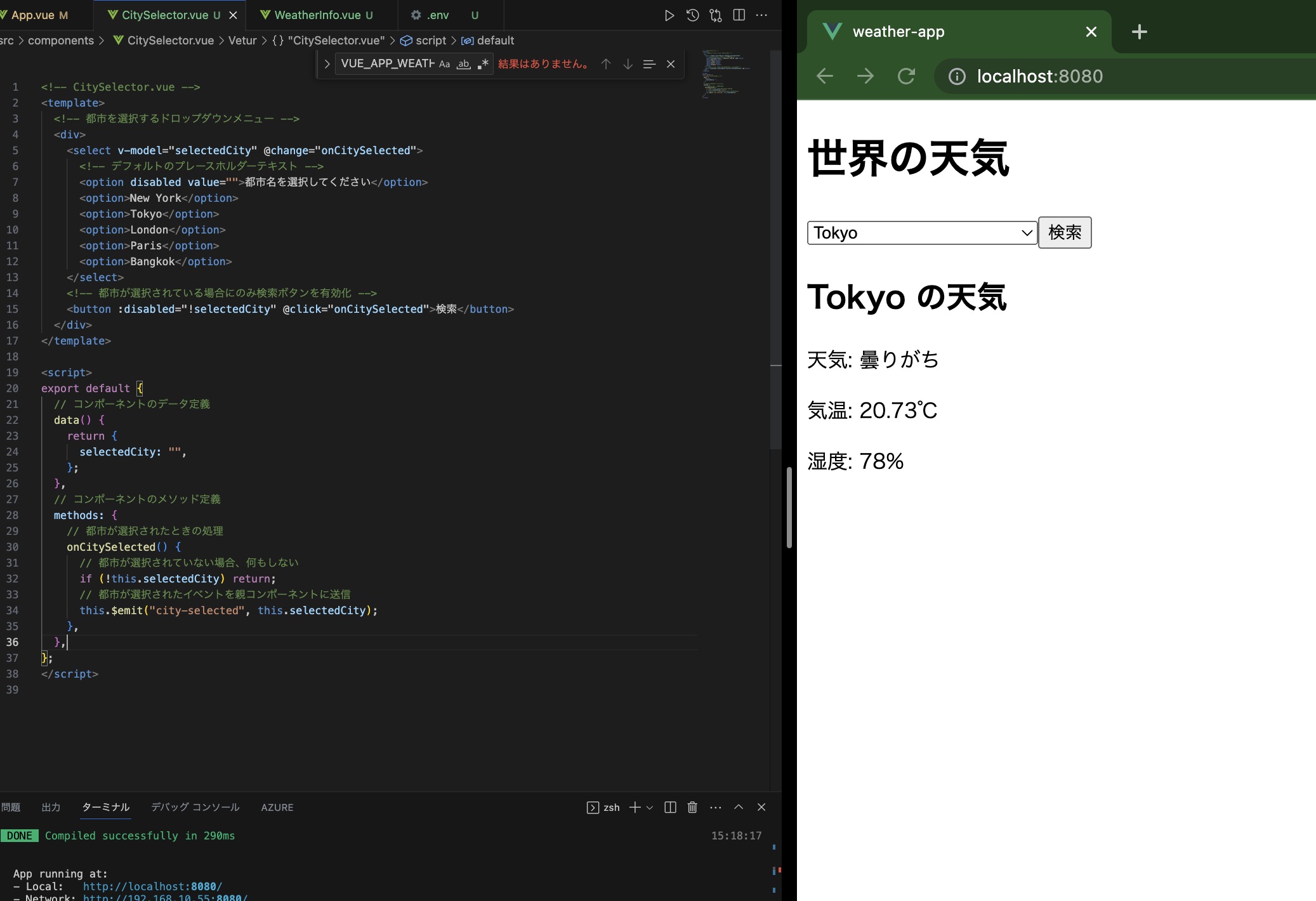This screenshot has width=1316, height=901.
Task: Click the trash icon to kill terminal
Action: 692,807
